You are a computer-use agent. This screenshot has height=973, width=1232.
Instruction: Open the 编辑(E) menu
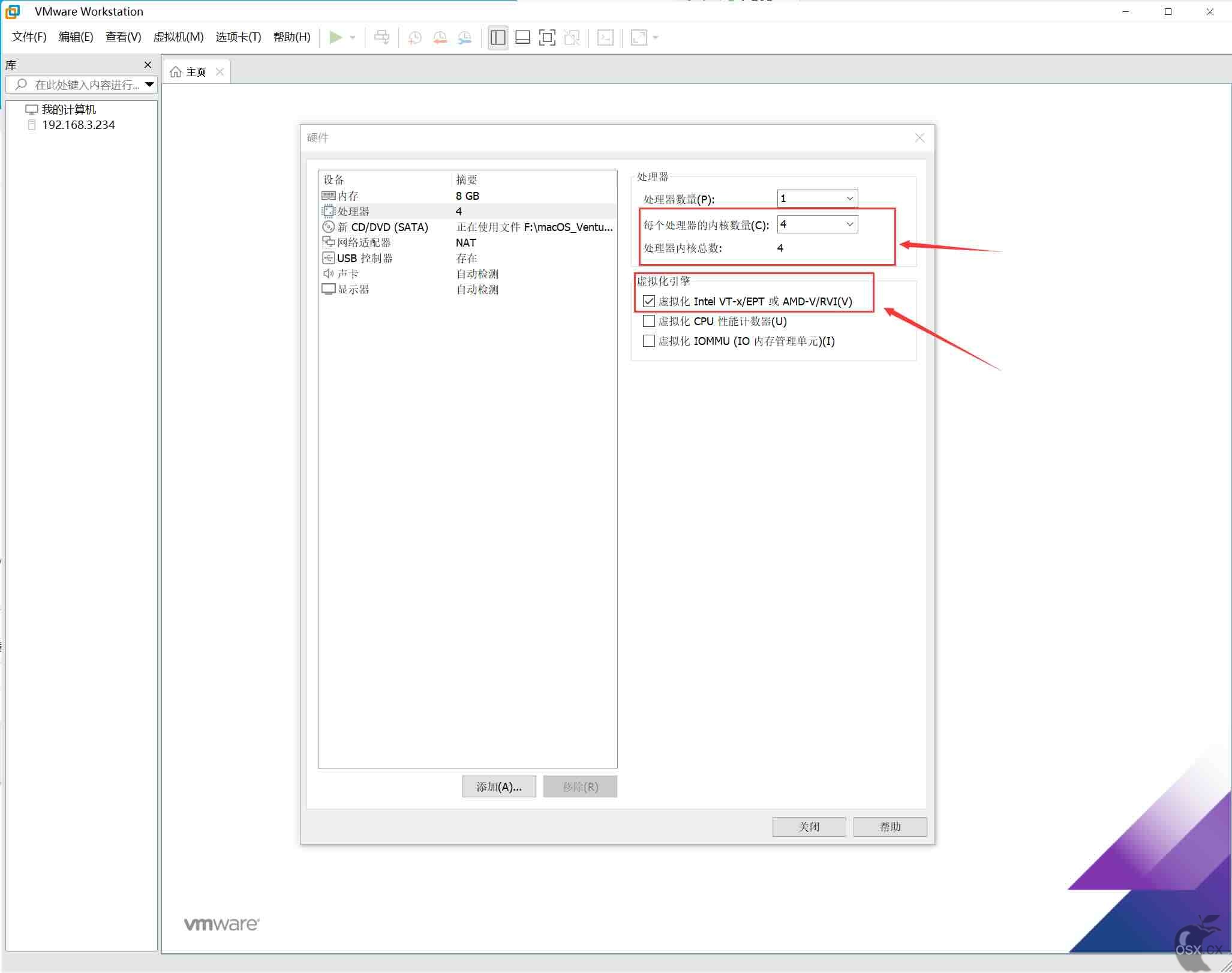click(x=76, y=37)
